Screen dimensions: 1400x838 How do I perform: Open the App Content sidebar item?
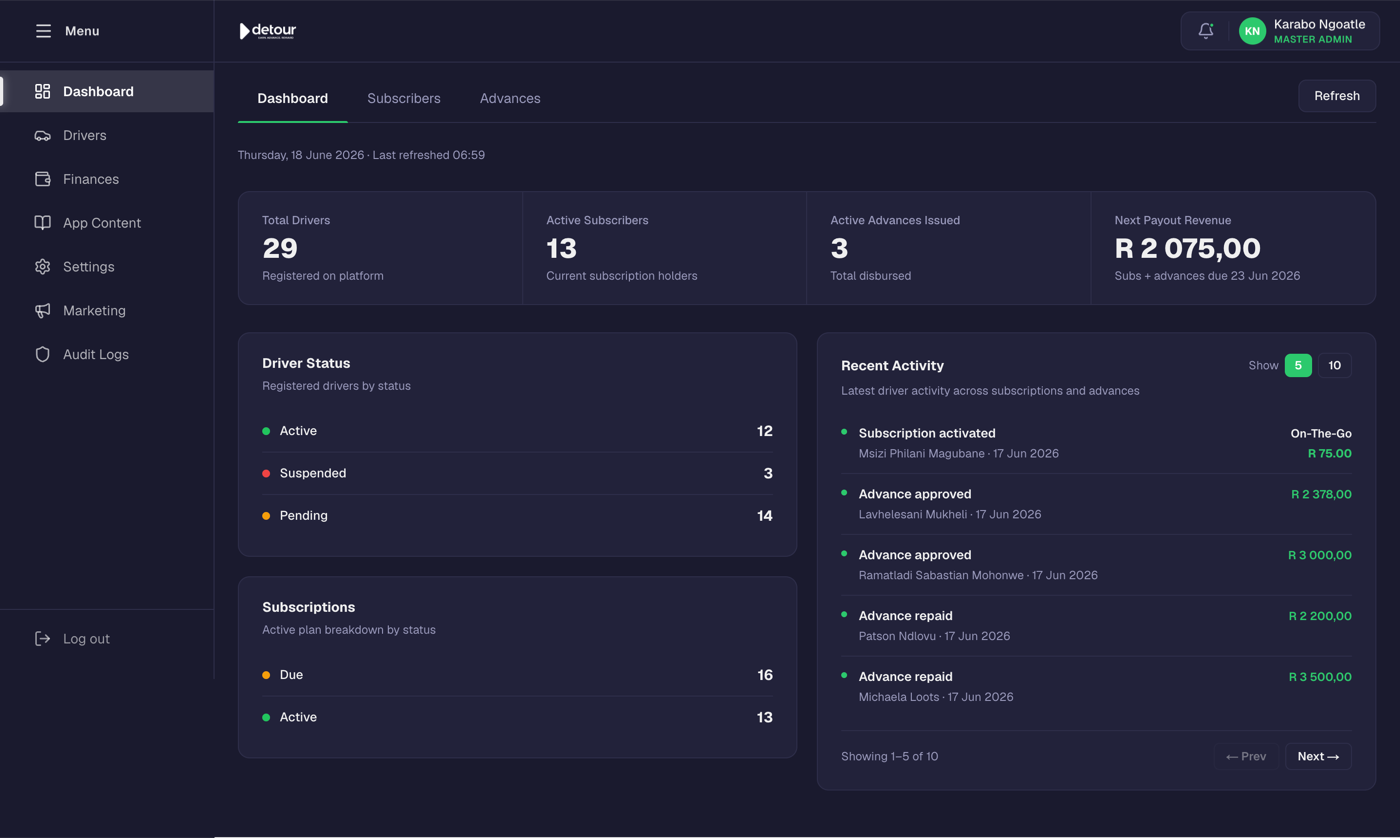[107, 223]
